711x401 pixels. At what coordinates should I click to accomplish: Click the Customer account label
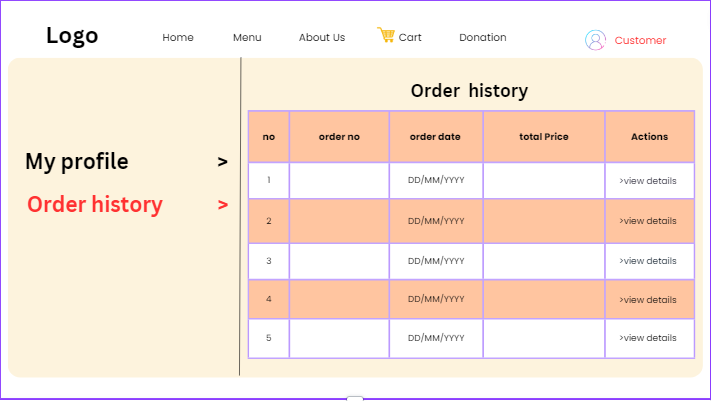click(x=640, y=40)
